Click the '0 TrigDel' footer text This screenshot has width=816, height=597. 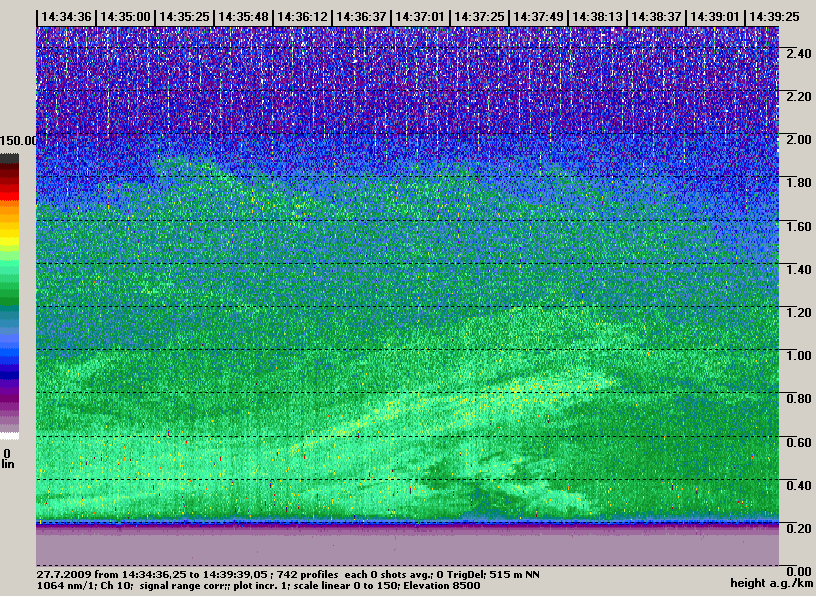click(460, 575)
